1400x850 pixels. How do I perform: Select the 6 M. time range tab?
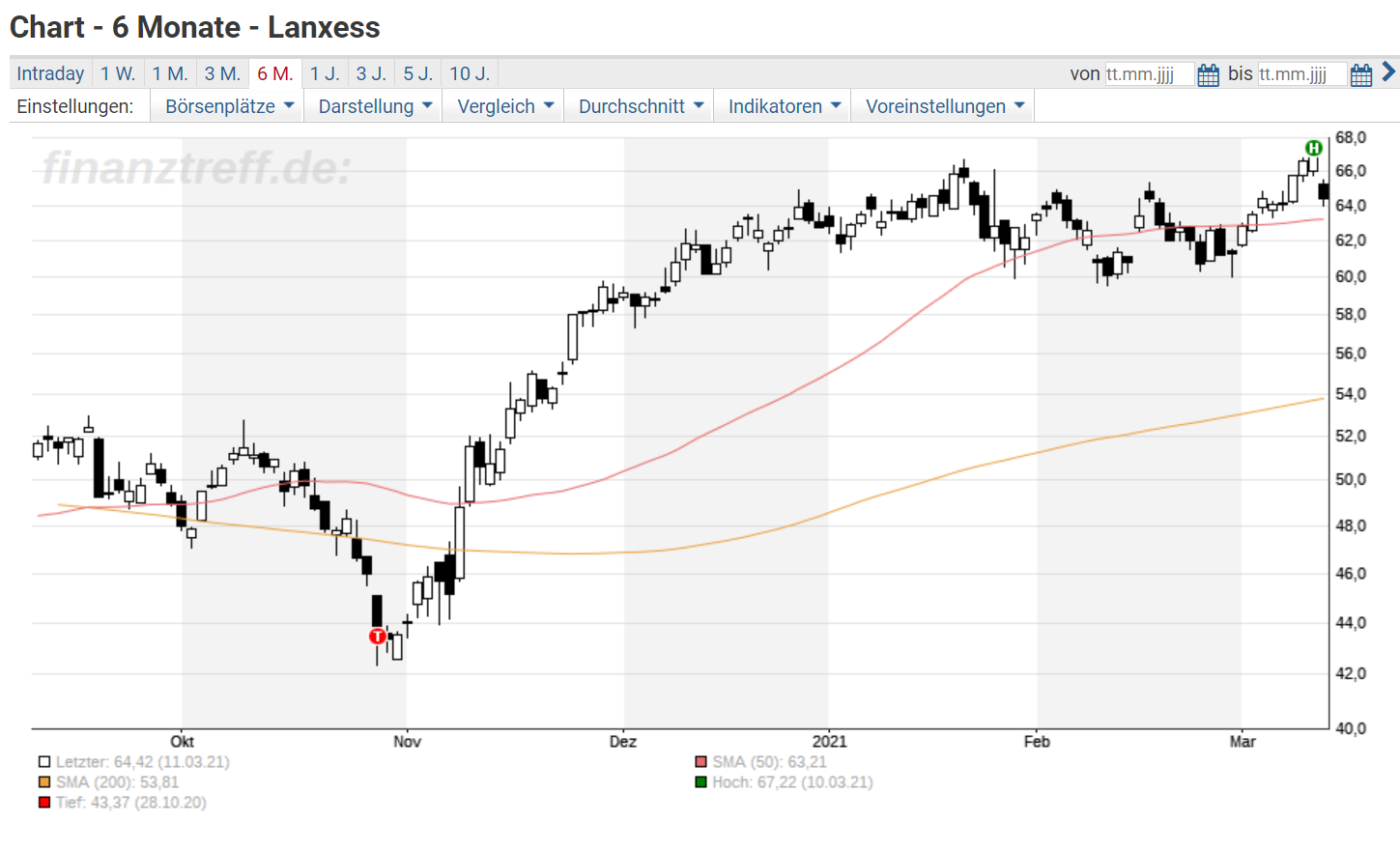[275, 73]
